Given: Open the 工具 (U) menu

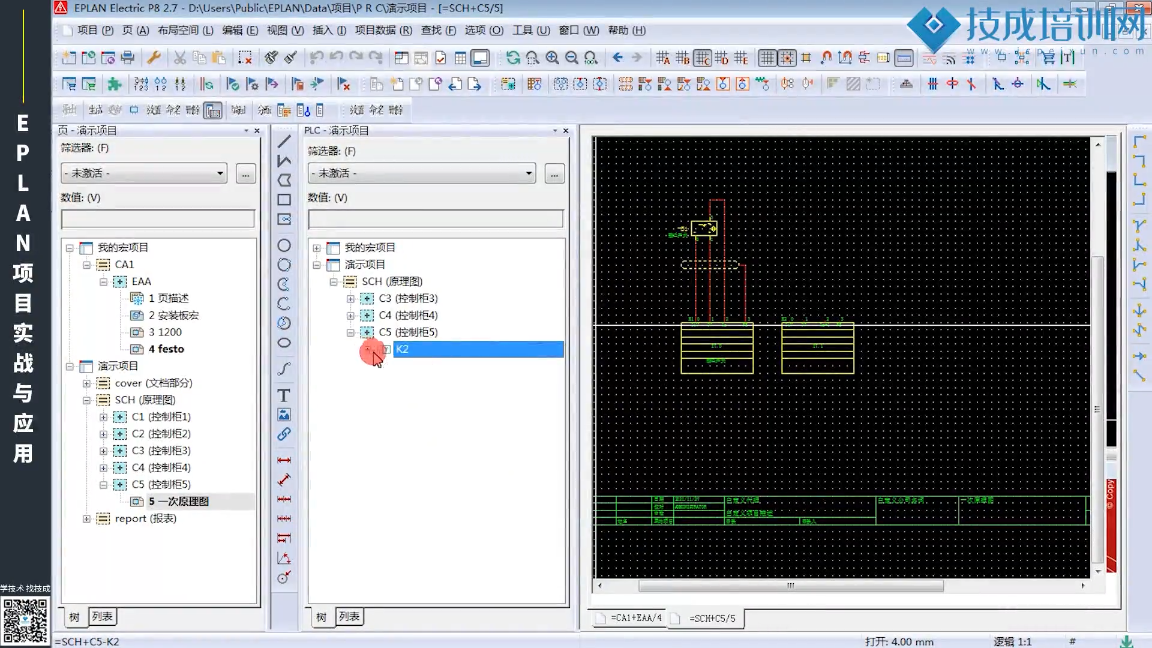Looking at the screenshot, I should pos(531,30).
